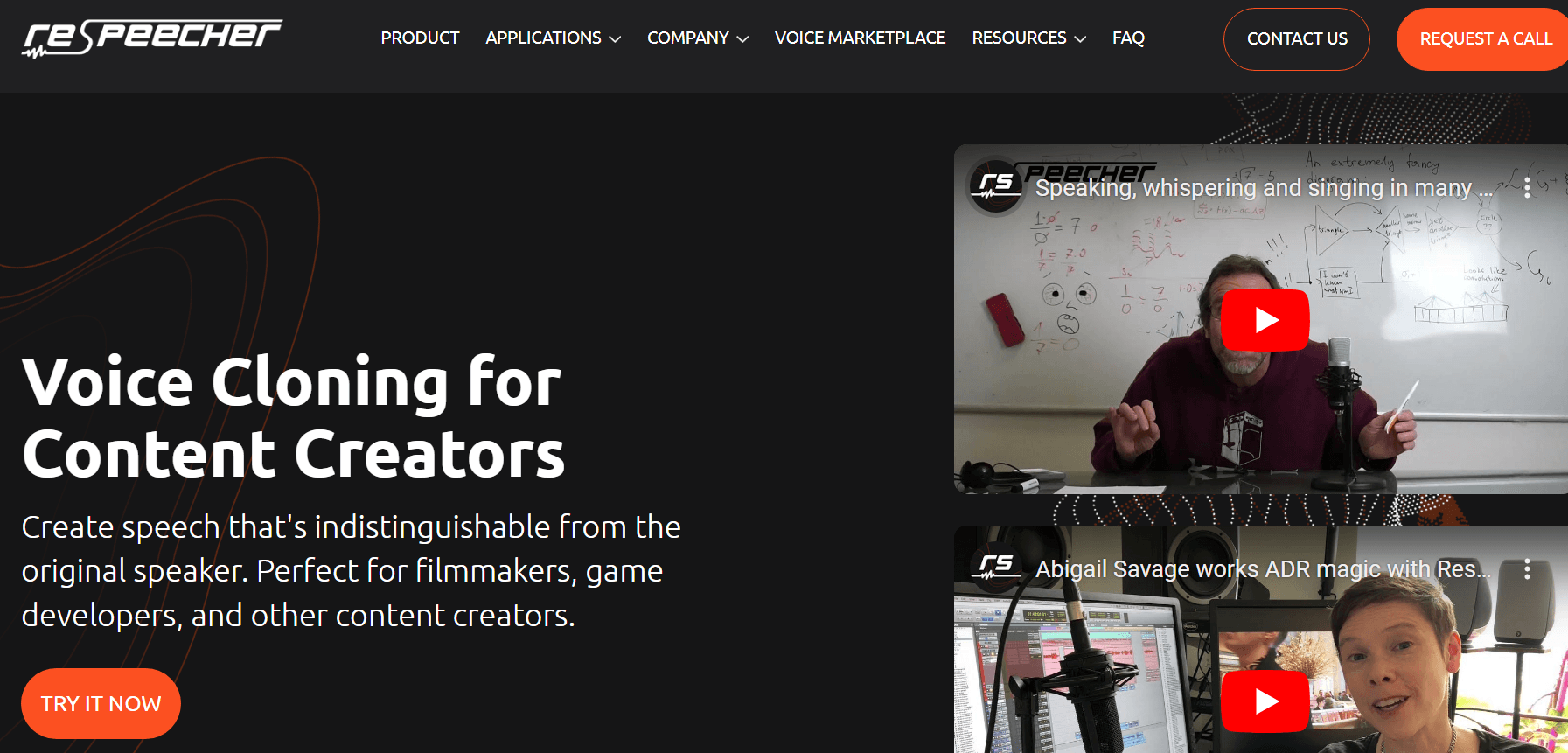Click the channel avatar on first video
Viewport: 1568px width, 753px height.
(x=996, y=185)
